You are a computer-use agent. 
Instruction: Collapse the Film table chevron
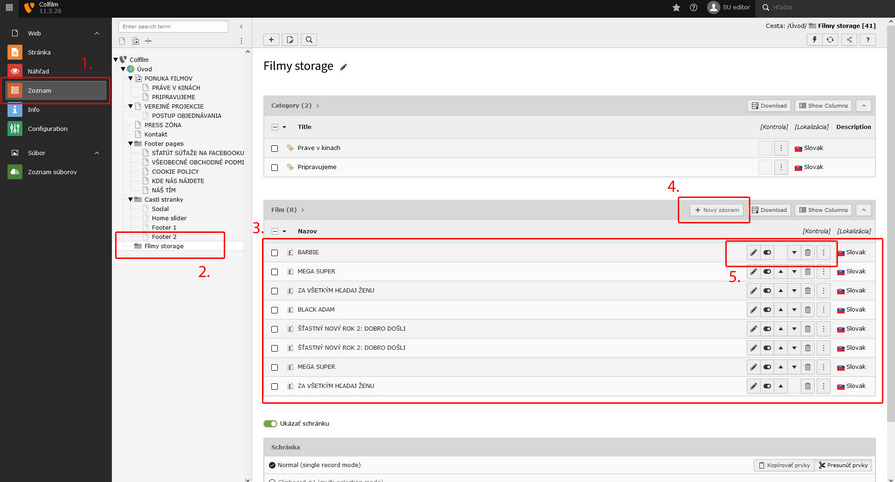pos(864,210)
